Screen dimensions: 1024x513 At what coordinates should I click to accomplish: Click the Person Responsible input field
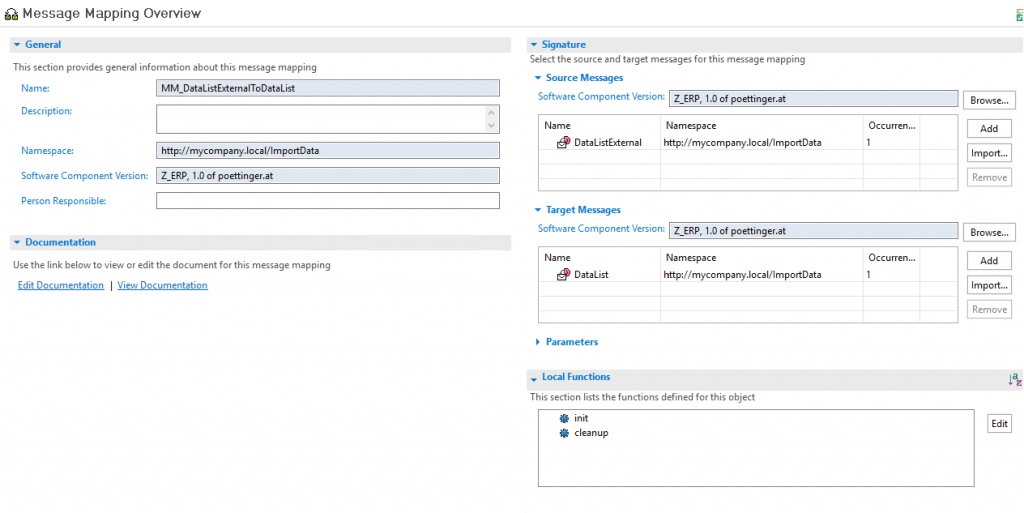click(328, 200)
